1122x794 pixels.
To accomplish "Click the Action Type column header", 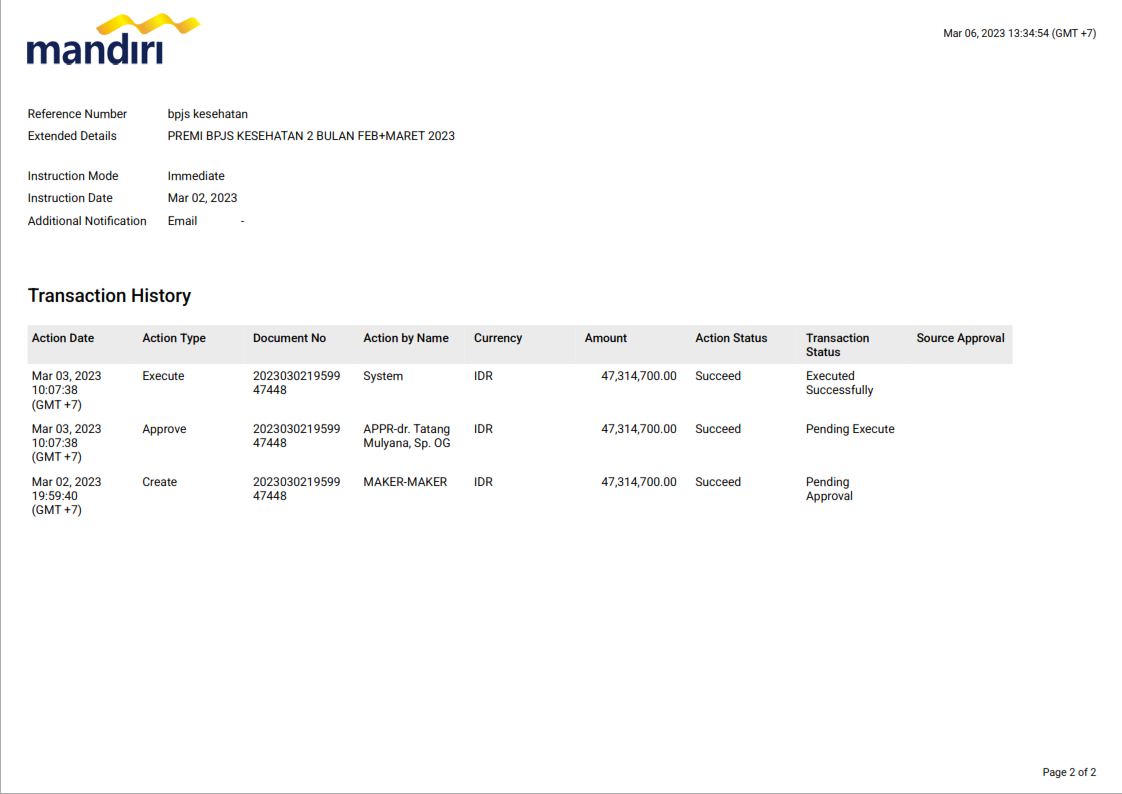I will click(x=174, y=338).
